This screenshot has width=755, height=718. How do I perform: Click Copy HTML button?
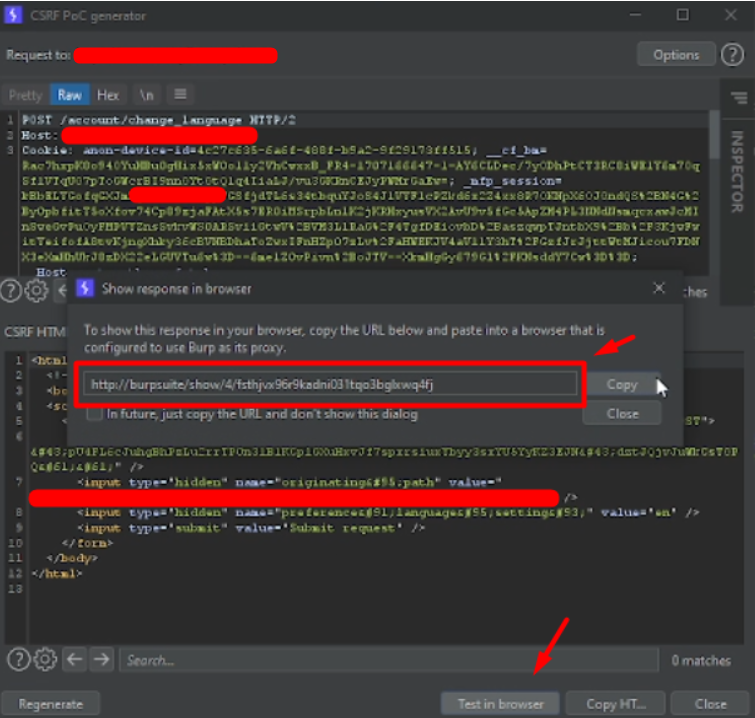tap(616, 704)
